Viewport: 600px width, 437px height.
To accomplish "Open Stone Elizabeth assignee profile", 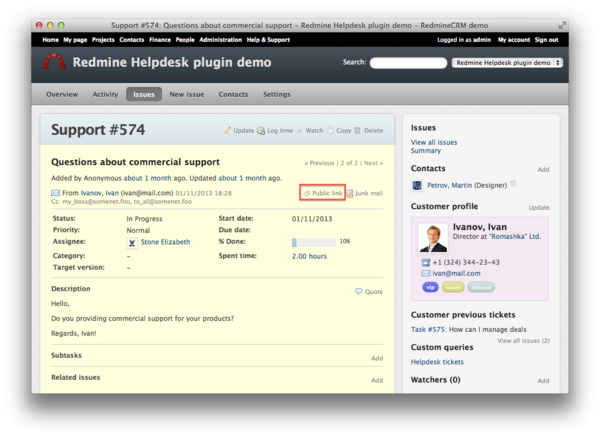I will [x=164, y=241].
